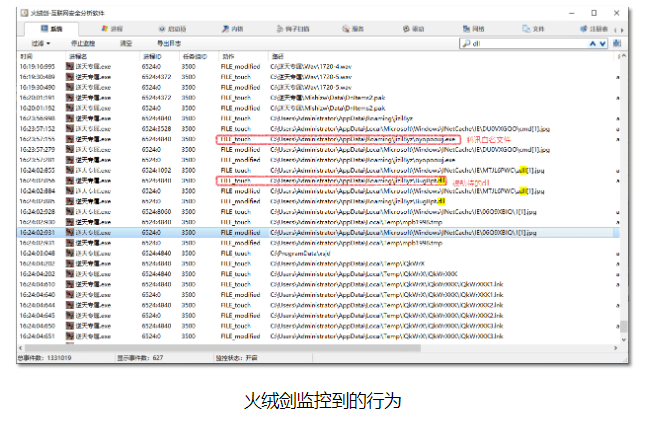Viewport: 652px width, 431px height.
Task: Open the 服务 tab
Action: pos(353,29)
